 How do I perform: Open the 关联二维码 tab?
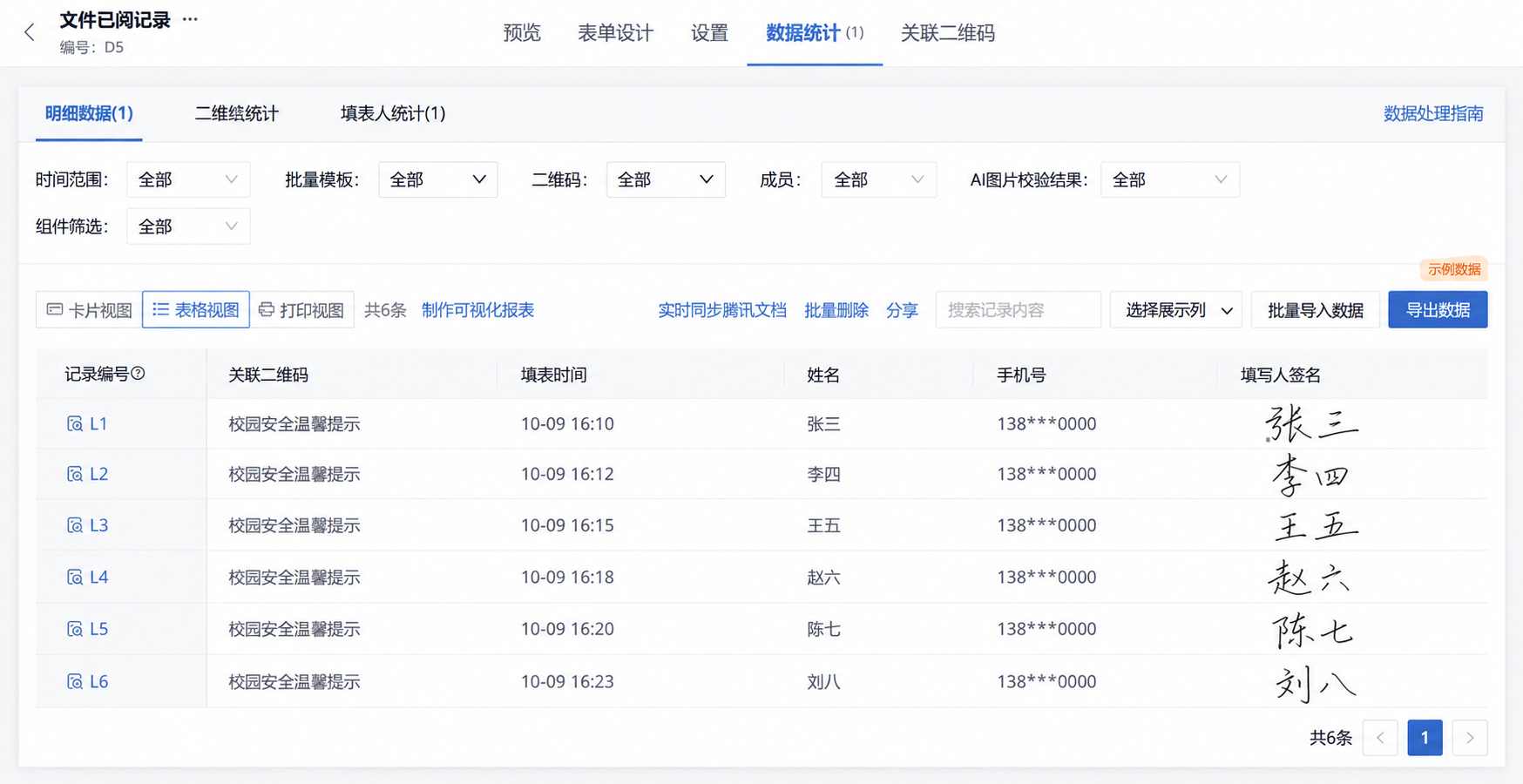[947, 33]
